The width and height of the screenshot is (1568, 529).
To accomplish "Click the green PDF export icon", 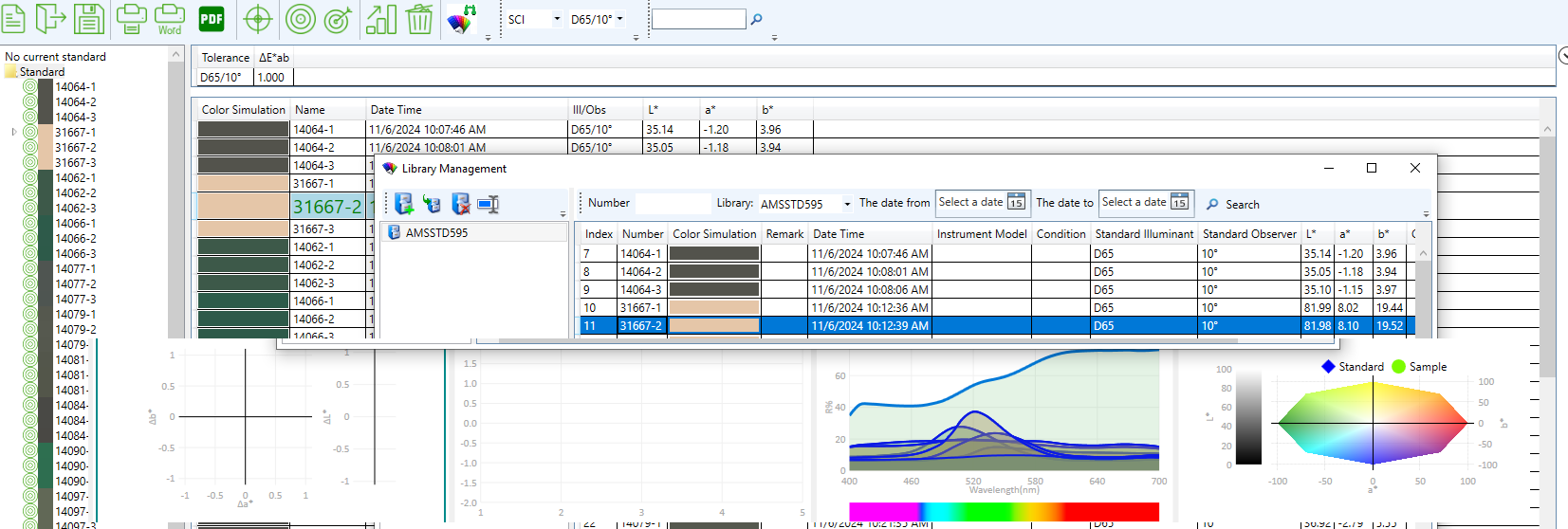I will coord(212,19).
